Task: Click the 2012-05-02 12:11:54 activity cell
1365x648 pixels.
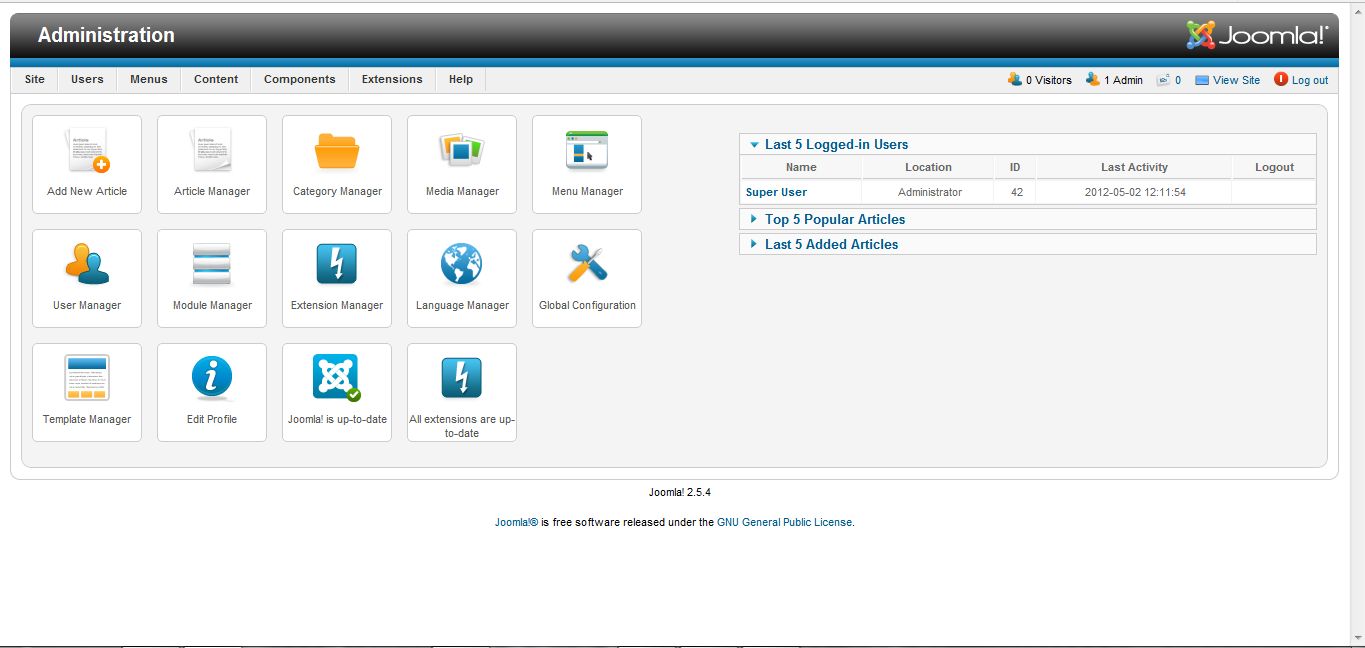Action: 1135,192
